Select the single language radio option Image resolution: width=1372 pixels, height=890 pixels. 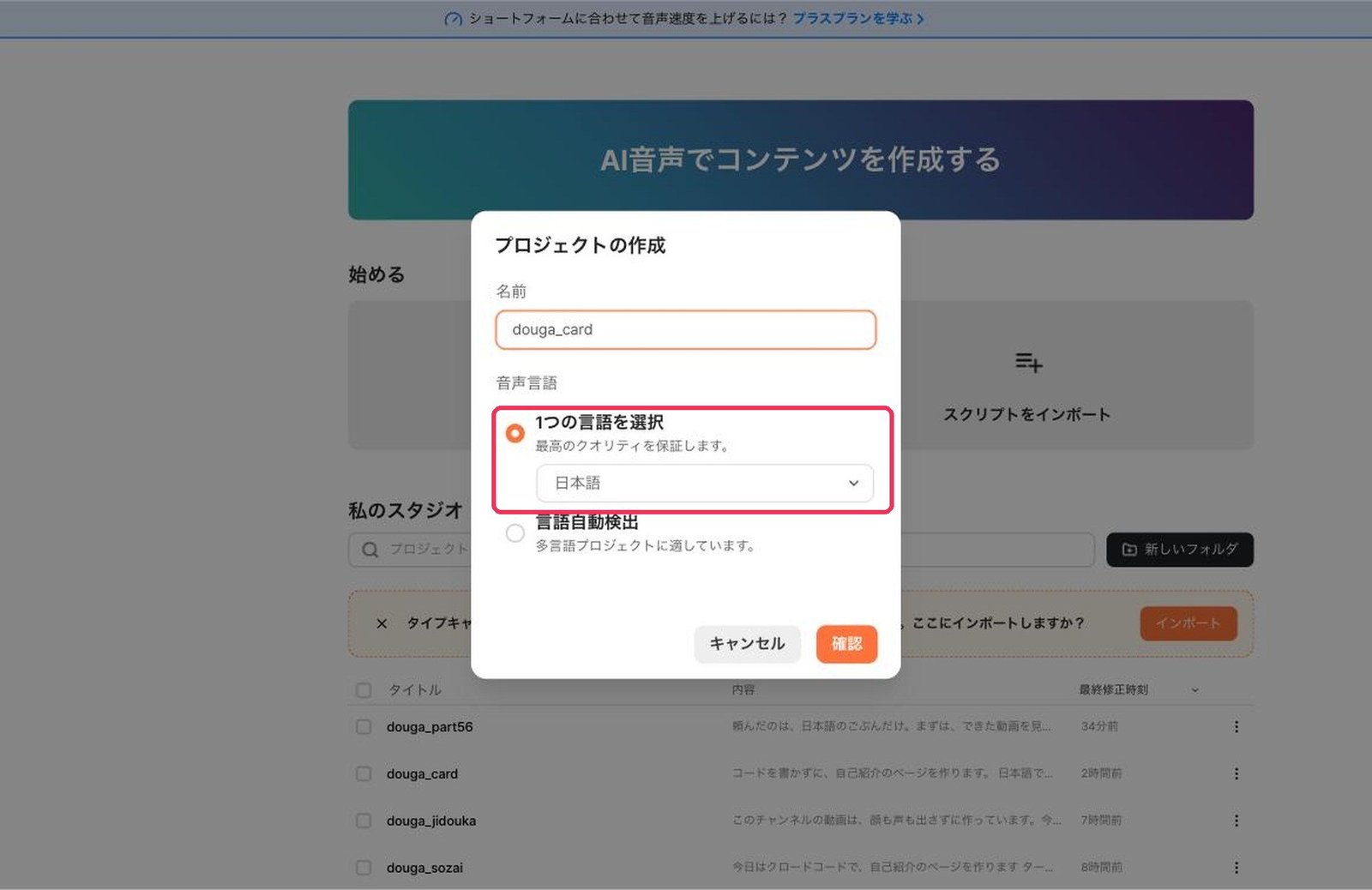tap(514, 433)
